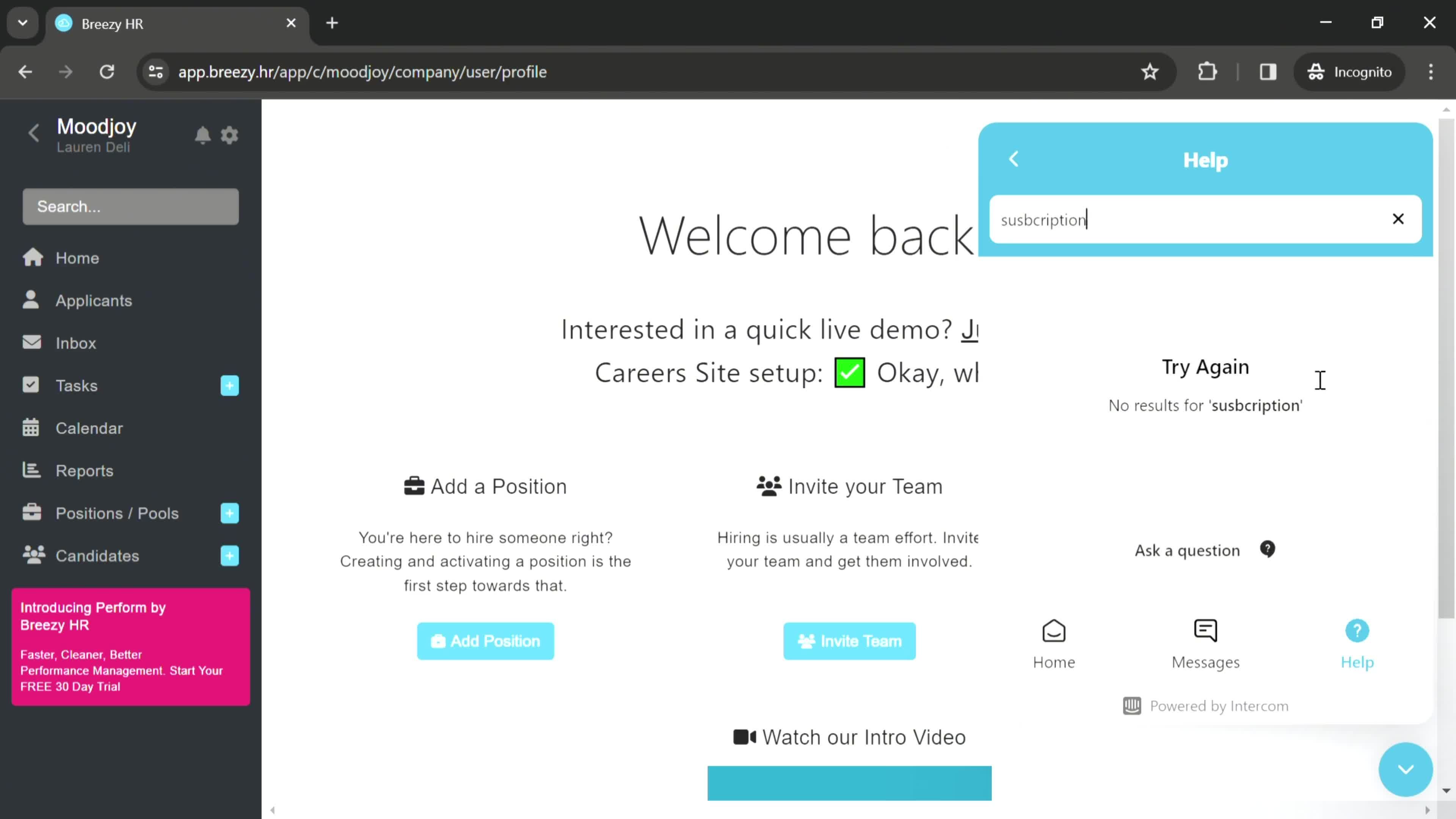Click the back arrow in Help panel
1456x819 pixels.
coord(1014,158)
